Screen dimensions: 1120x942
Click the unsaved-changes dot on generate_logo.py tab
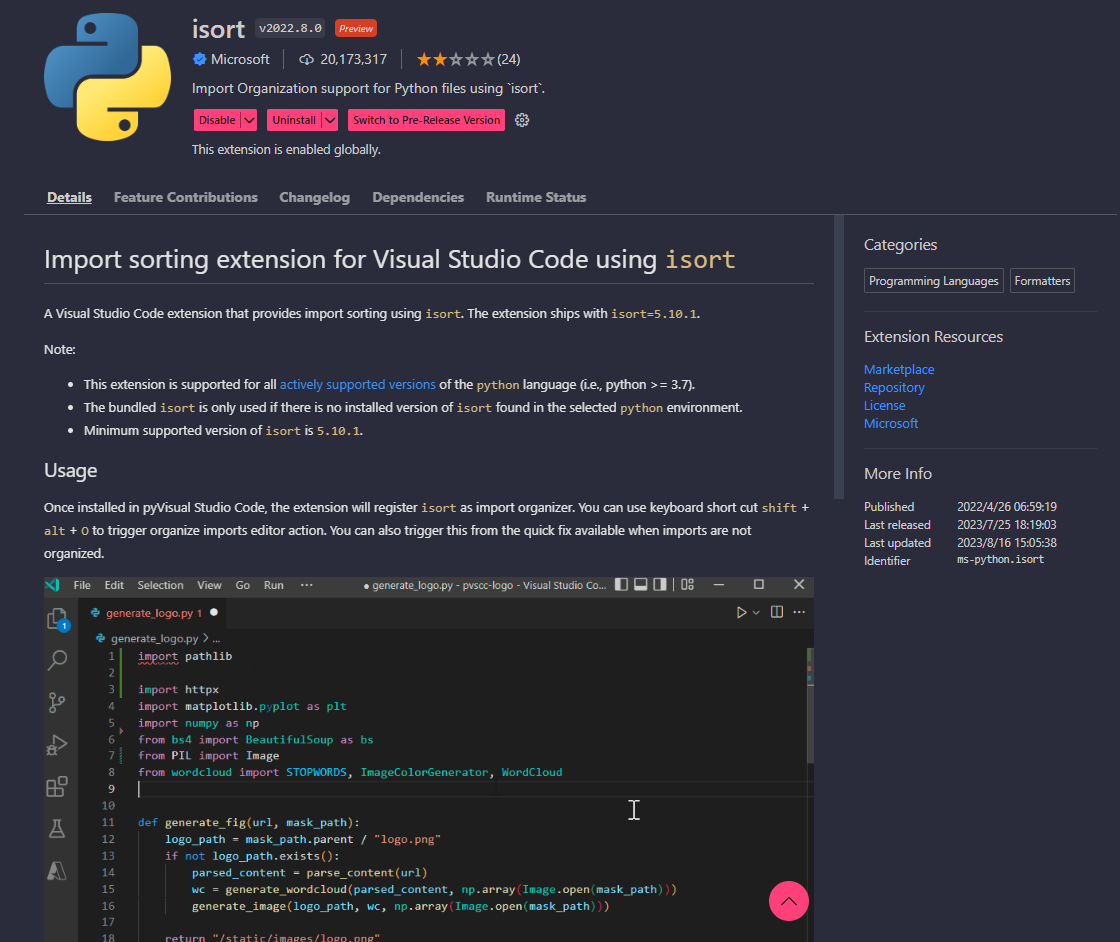214,612
